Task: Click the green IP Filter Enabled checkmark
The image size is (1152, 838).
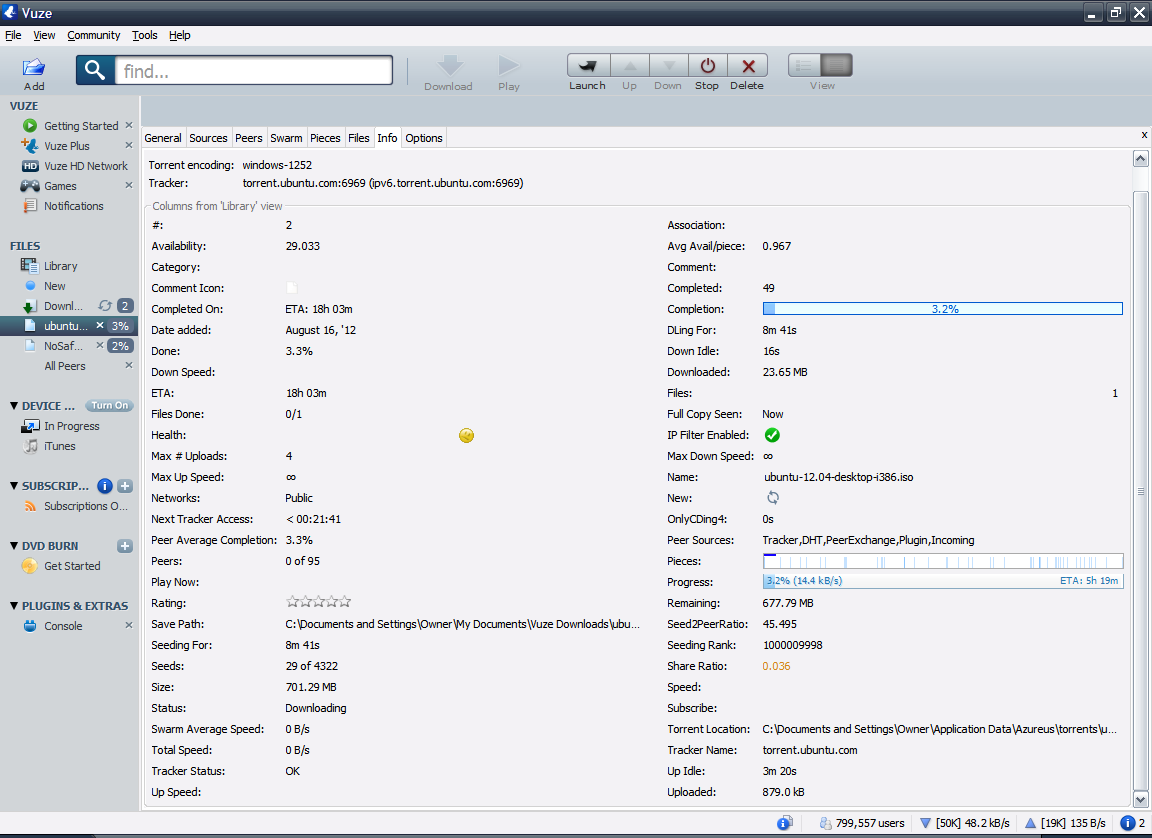Action: (x=772, y=435)
